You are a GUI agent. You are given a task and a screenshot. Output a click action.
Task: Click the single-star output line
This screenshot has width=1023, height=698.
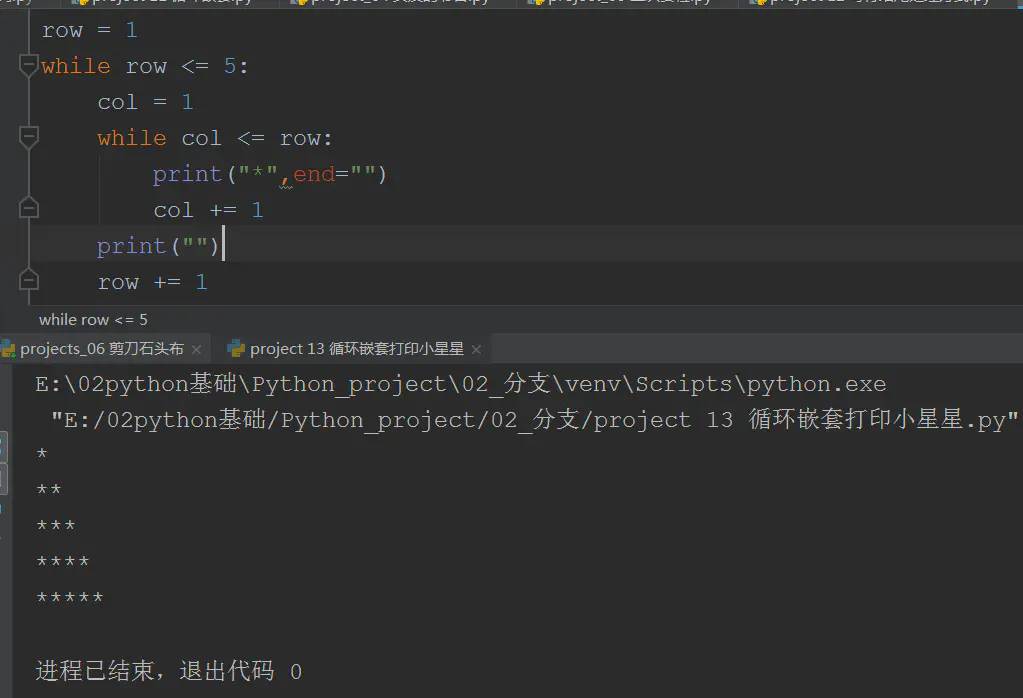[x=42, y=453]
